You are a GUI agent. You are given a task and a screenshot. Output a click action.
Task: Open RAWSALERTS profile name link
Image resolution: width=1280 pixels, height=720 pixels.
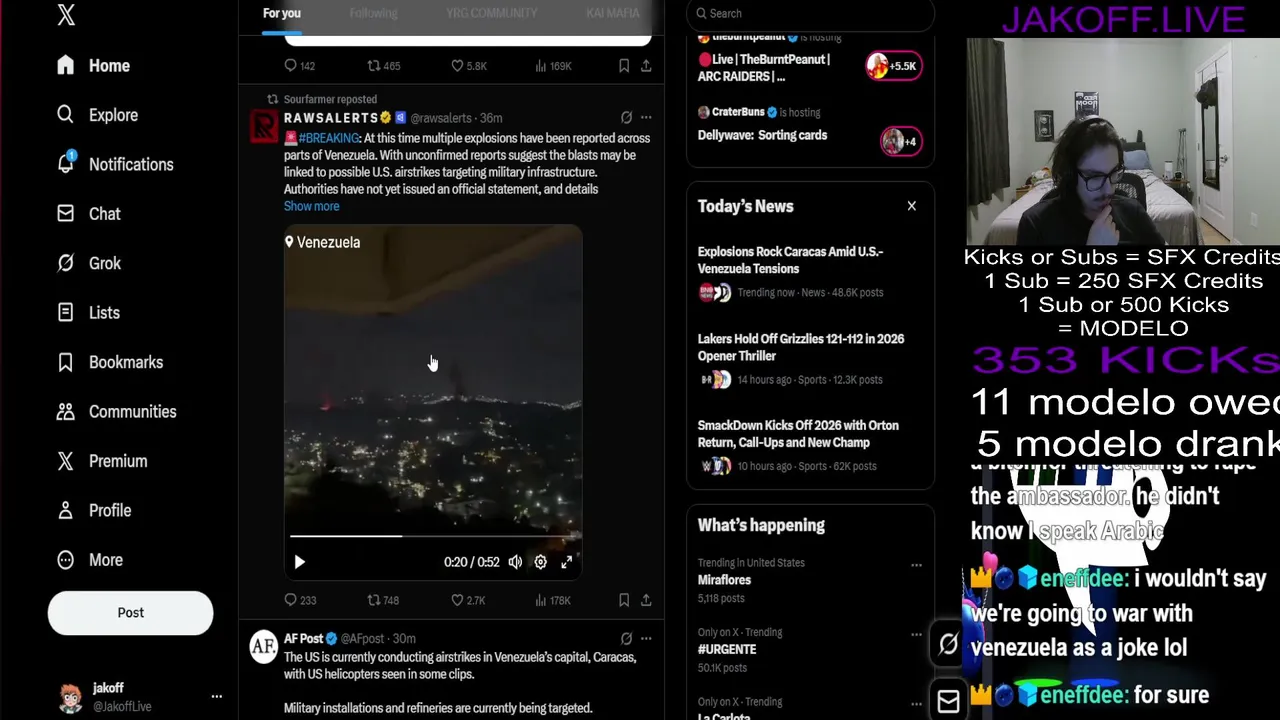click(331, 118)
